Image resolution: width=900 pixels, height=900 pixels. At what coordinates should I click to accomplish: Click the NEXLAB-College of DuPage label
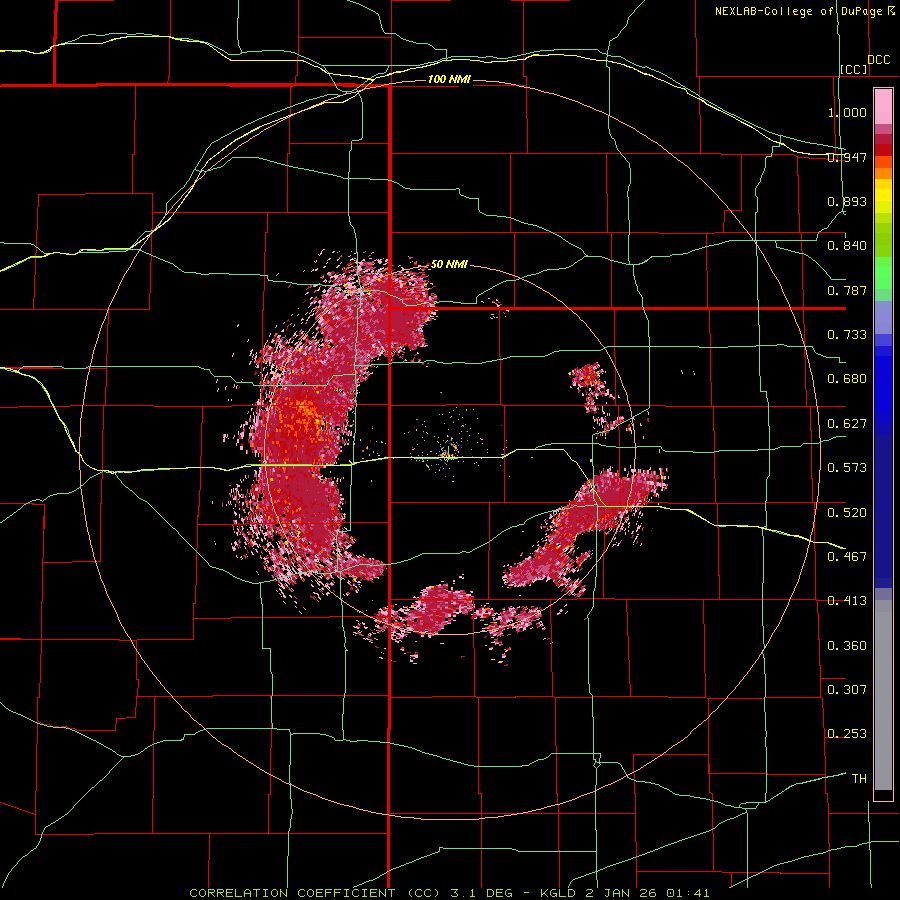[799, 11]
